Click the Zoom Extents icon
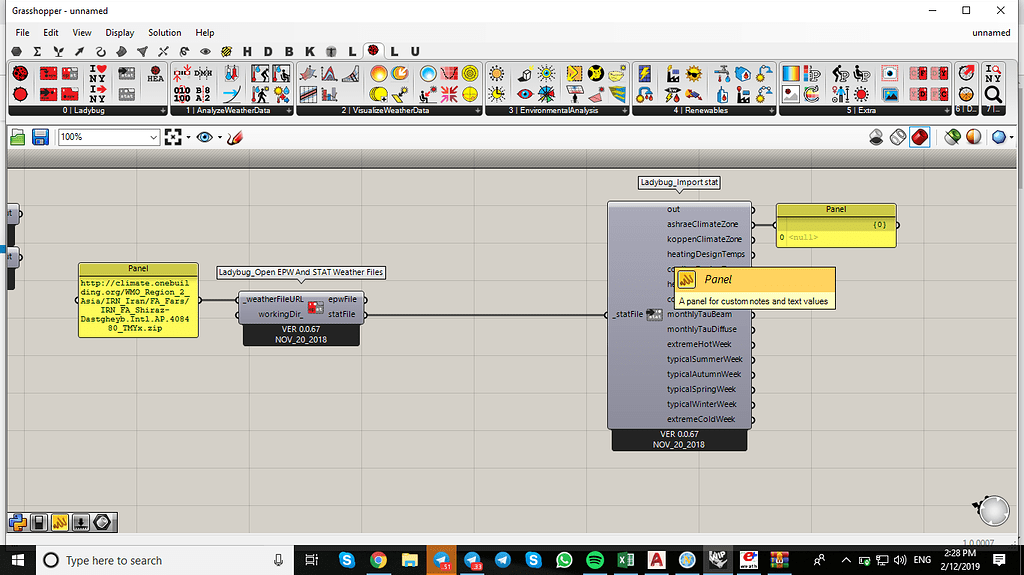 click(173, 137)
